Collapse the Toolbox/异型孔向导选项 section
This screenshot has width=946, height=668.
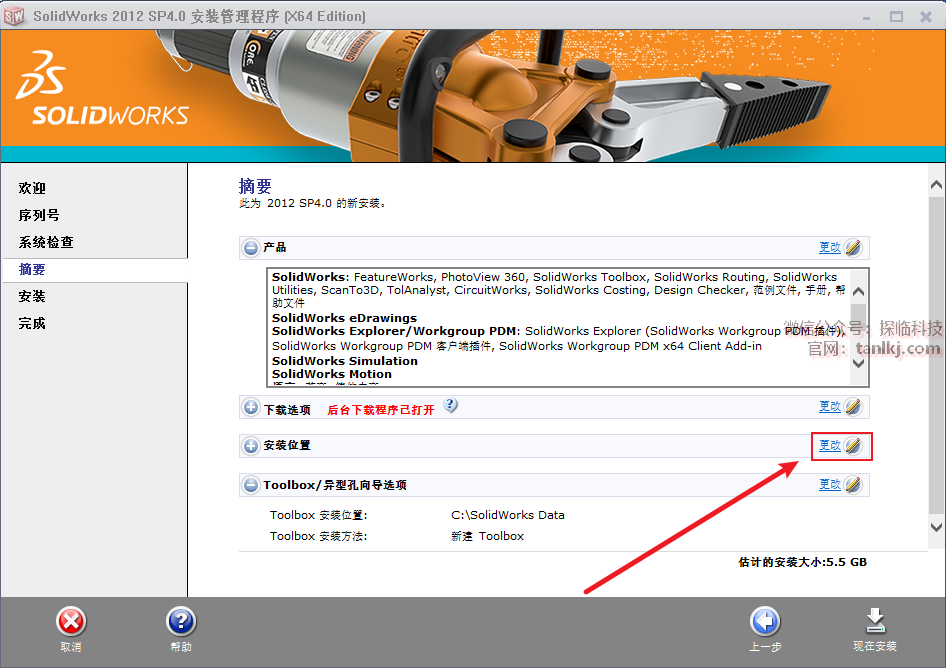click(x=251, y=485)
